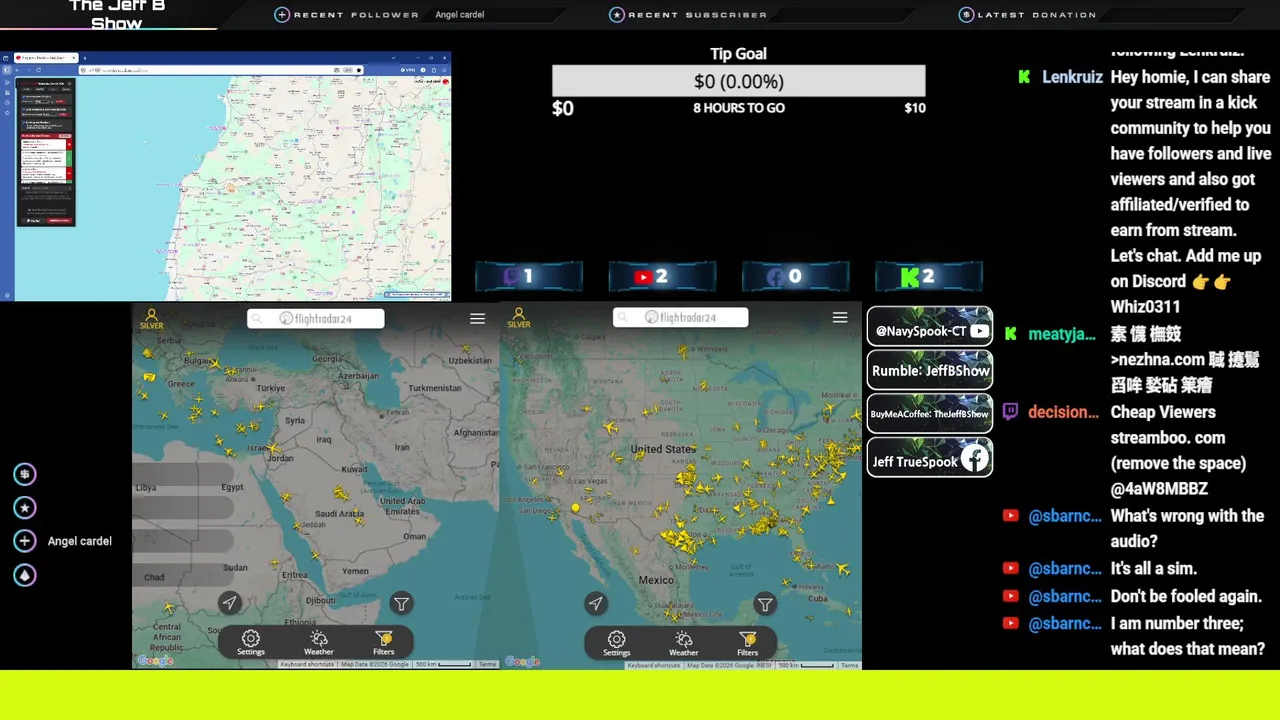Click the plus circle icon next to Angel cardel
The height and width of the screenshot is (720, 1280).
[x=25, y=541]
